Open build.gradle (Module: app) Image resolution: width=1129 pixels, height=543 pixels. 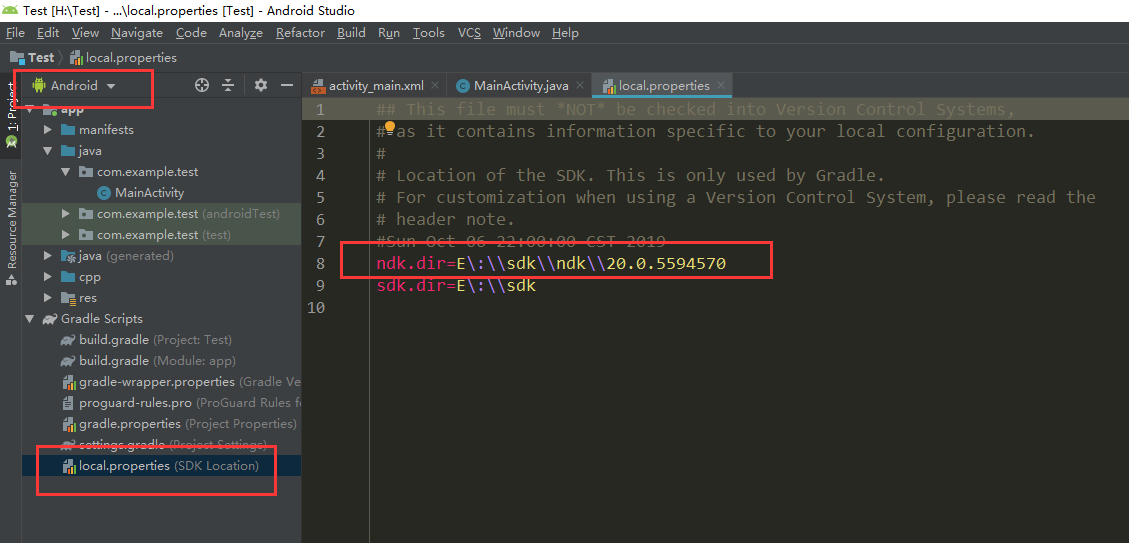click(148, 361)
